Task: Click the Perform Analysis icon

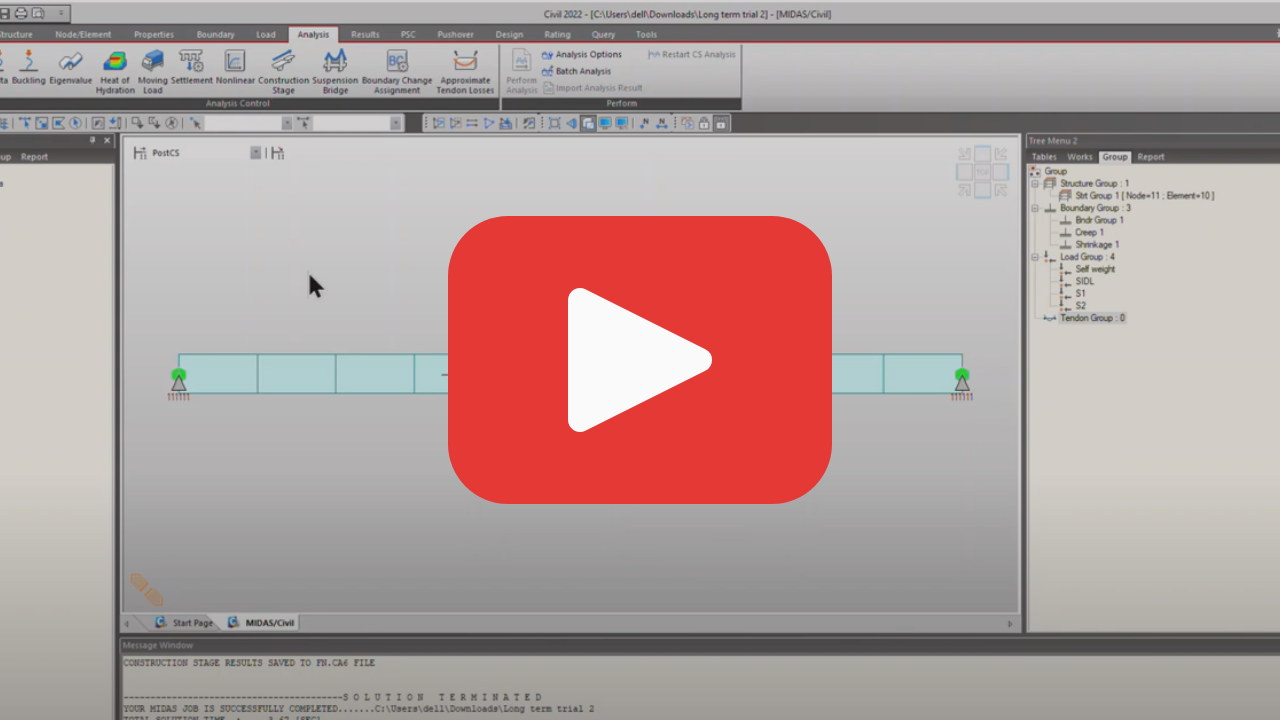Action: 521,72
